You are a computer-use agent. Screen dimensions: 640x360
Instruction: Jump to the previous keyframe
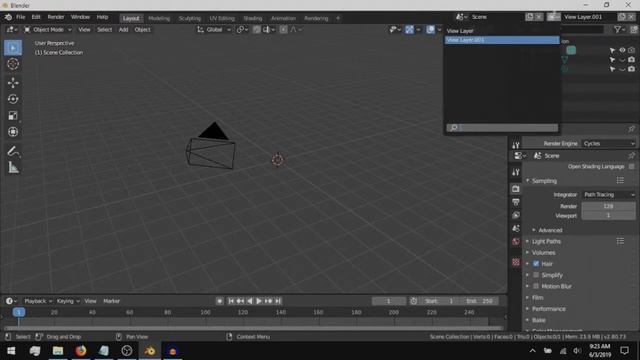(x=240, y=301)
